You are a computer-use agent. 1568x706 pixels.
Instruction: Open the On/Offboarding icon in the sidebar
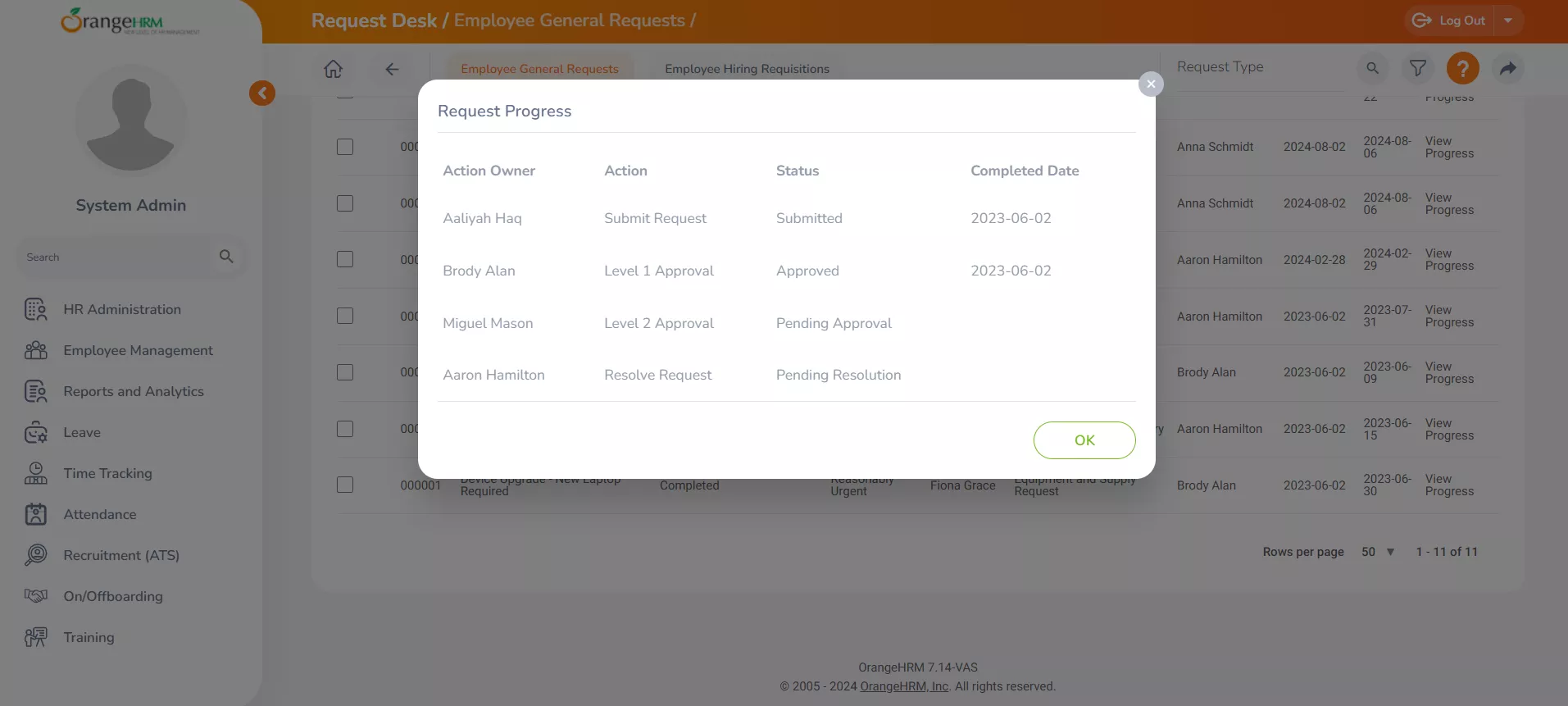point(35,596)
